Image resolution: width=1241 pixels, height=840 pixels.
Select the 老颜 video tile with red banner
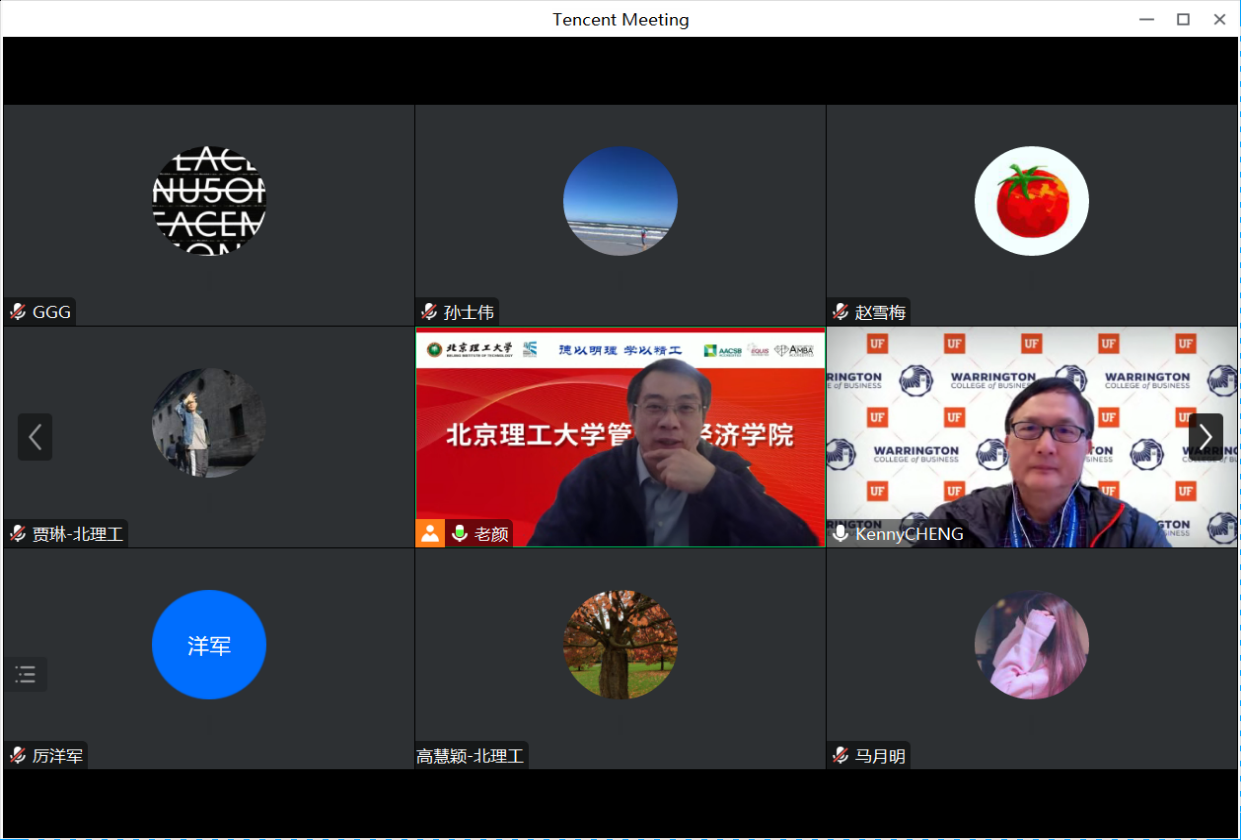click(620, 437)
